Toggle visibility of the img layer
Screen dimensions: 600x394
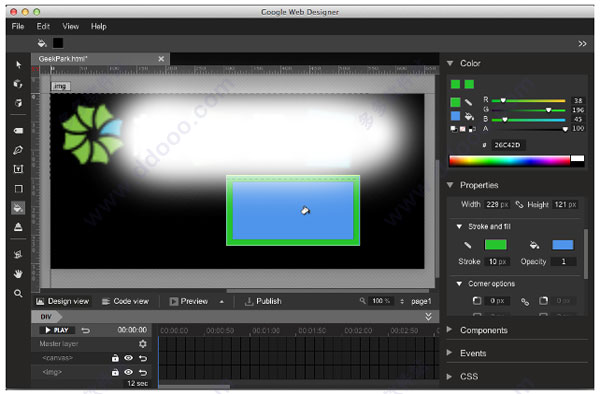(129, 372)
